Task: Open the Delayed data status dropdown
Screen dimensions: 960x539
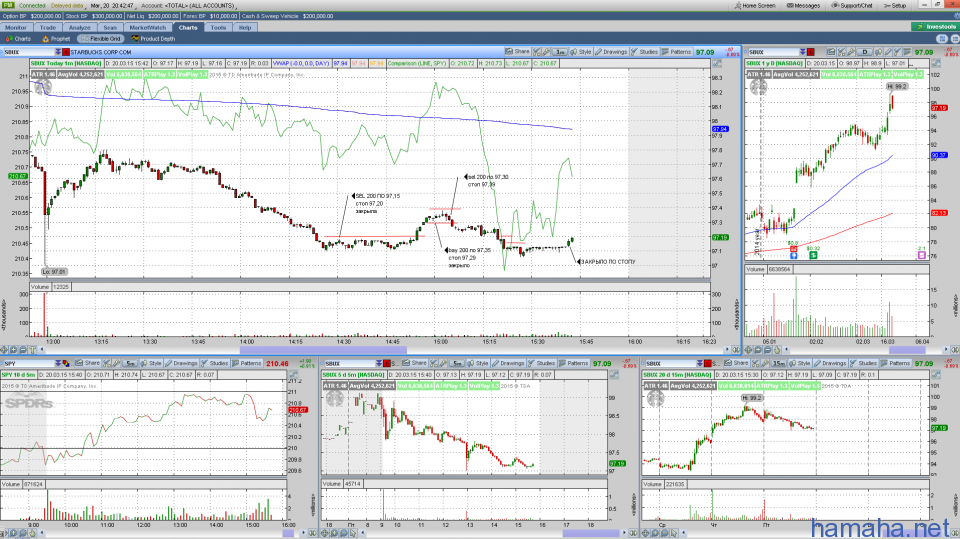Action: coord(67,6)
